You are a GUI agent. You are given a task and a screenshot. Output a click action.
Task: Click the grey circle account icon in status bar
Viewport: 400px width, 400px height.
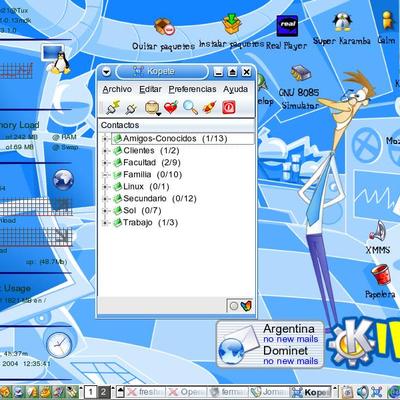pos(234,306)
